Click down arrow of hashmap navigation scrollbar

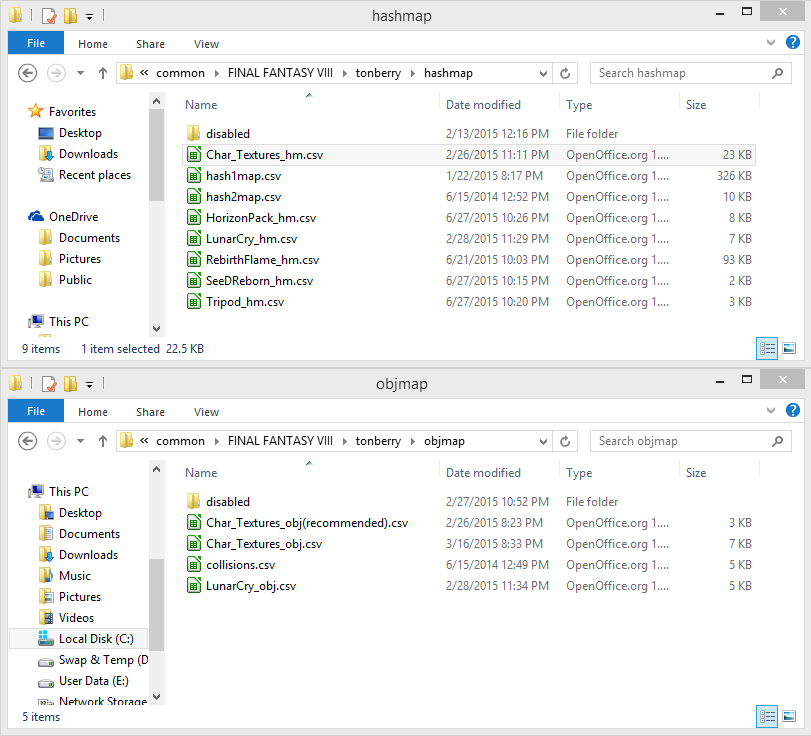(x=156, y=328)
